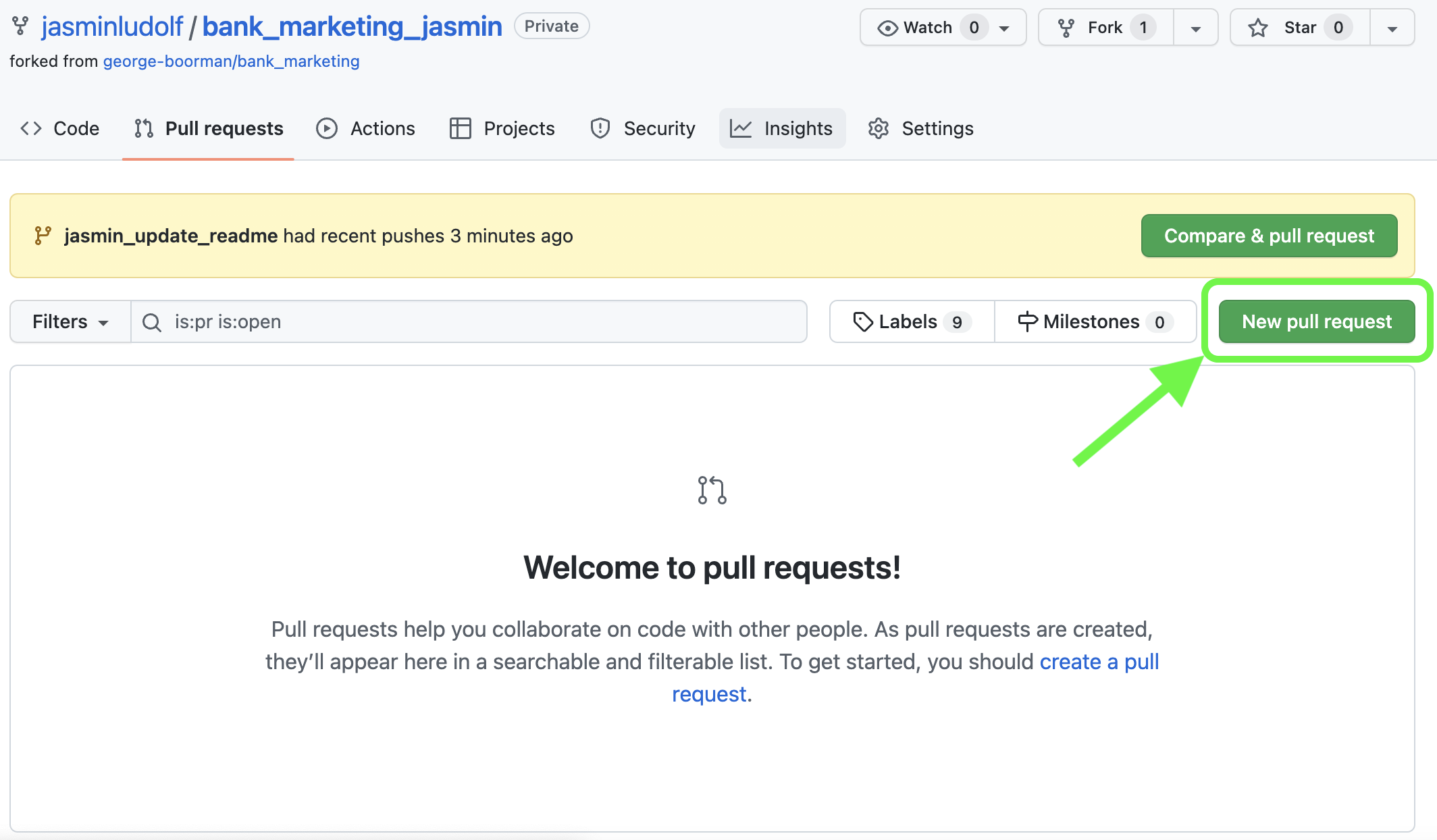Open the bank_marketing_jasmin repository link
This screenshot has height=840, width=1437.
point(352,26)
